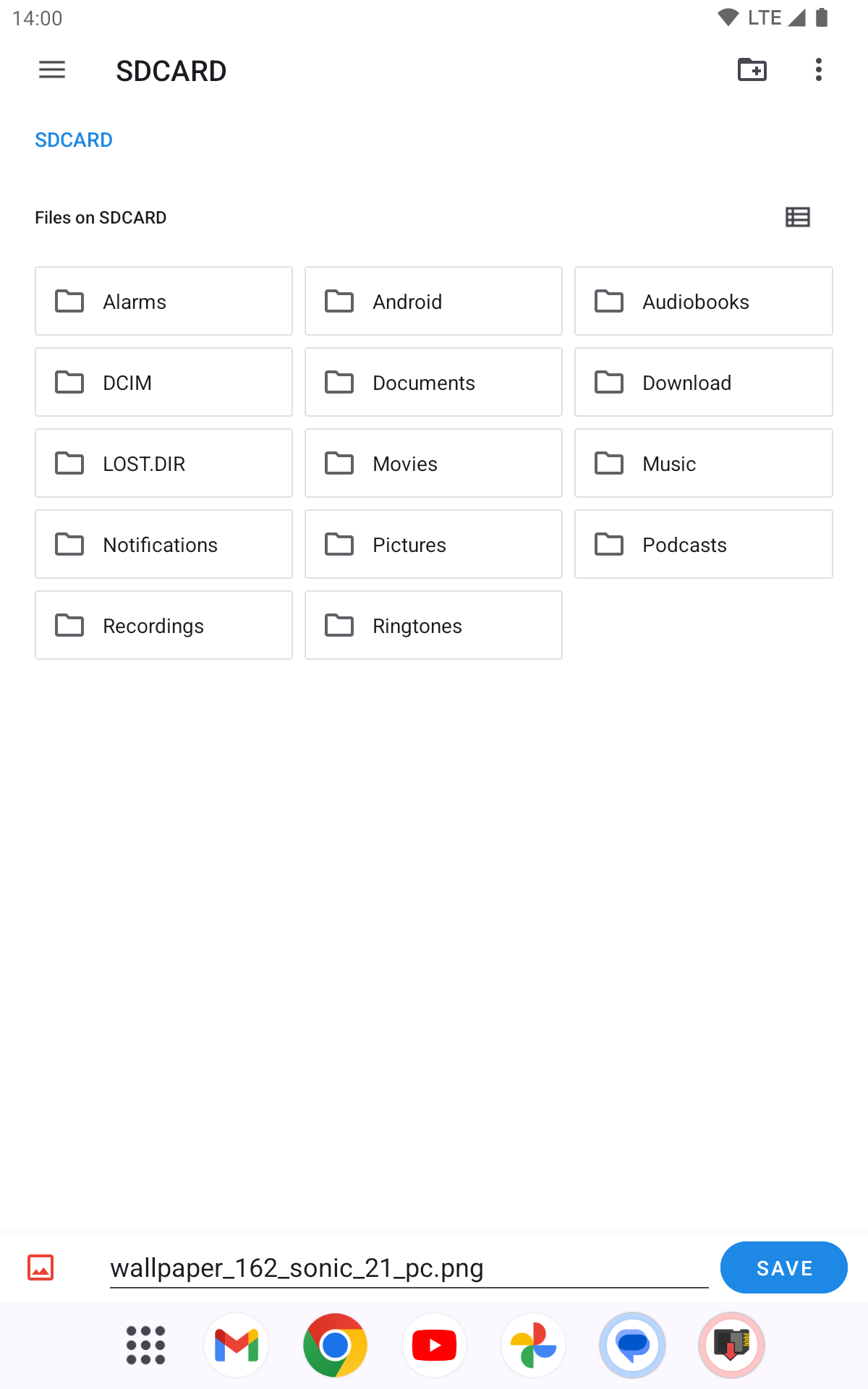Tap the SDCARD breadcrumb link
This screenshot has height=1389, width=868.
click(x=74, y=140)
